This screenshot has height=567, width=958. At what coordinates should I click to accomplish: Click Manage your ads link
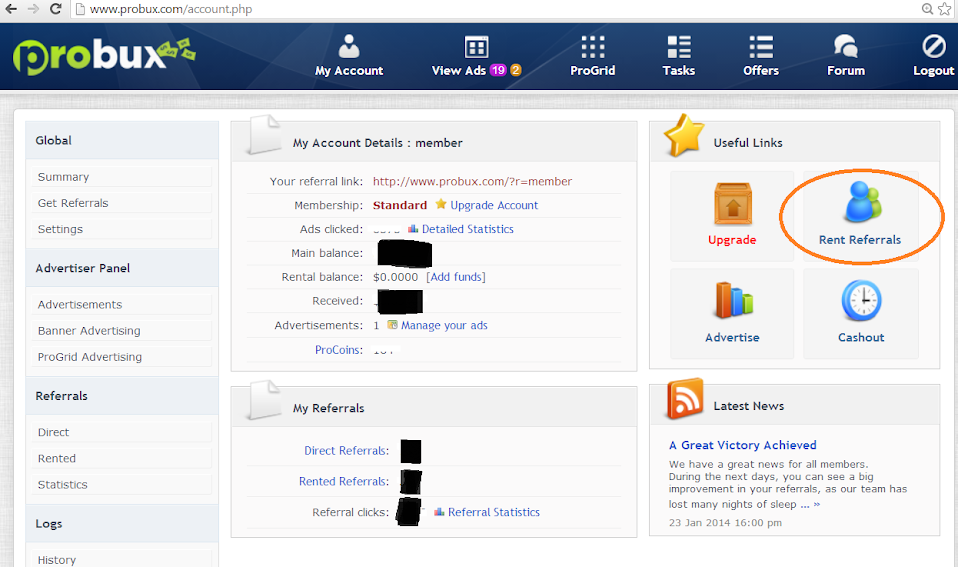444,325
